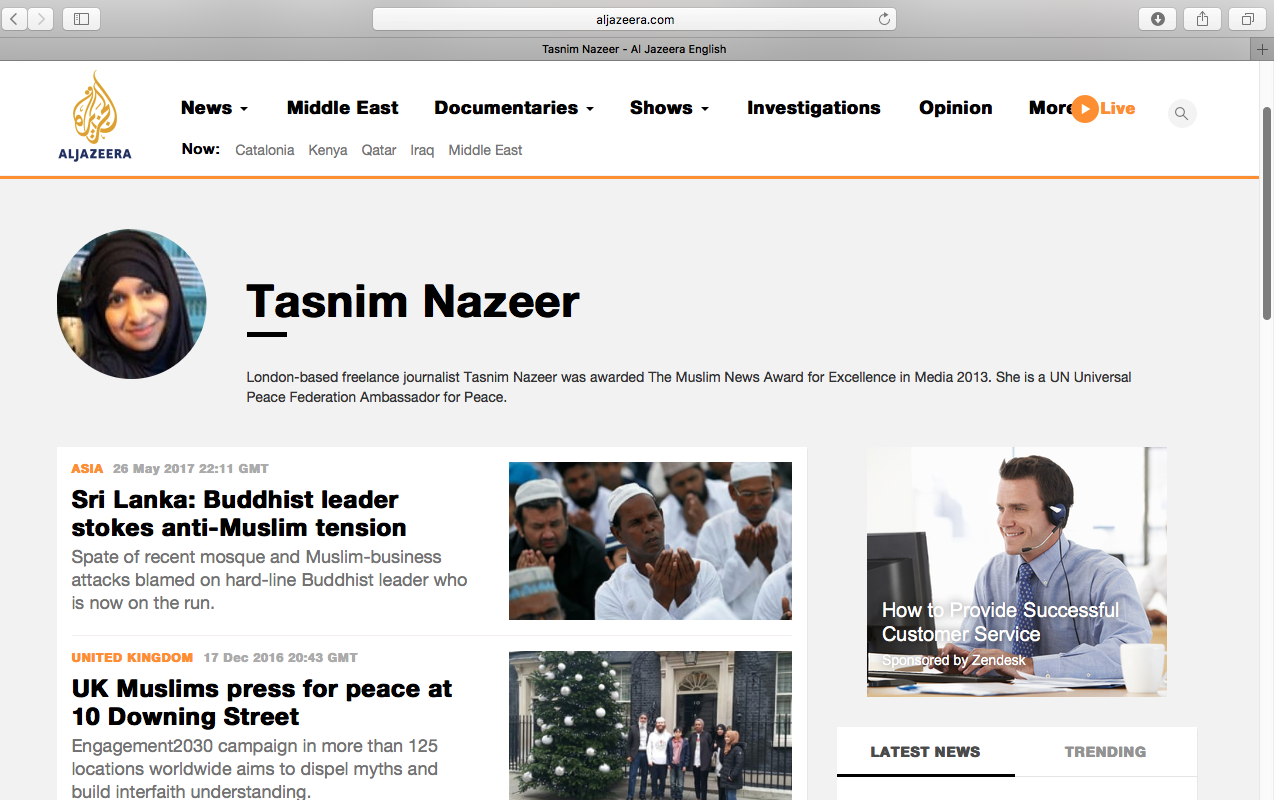1274x800 pixels.
Task: Expand the Shows dropdown menu
Action: point(669,108)
